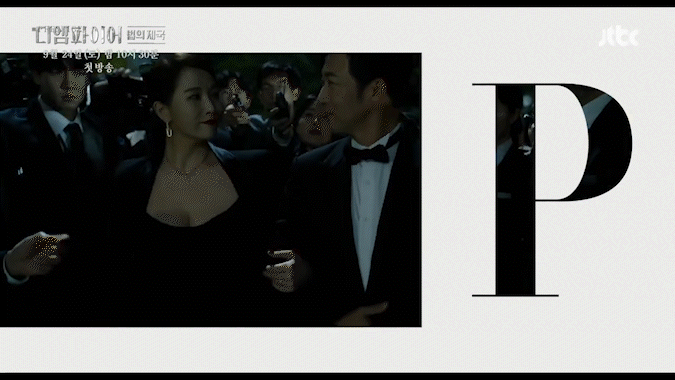675x380 pixels.
Task: Click the man's black bow tie
Action: (x=367, y=154)
